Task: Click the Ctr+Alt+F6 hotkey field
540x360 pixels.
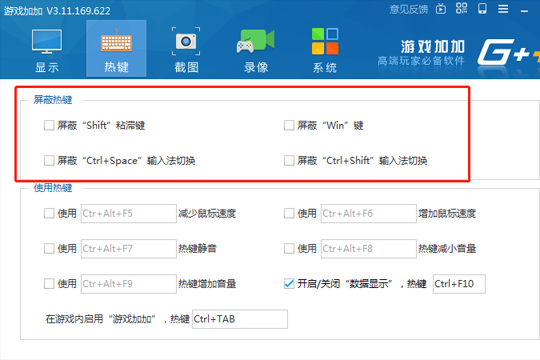Action: (369, 214)
